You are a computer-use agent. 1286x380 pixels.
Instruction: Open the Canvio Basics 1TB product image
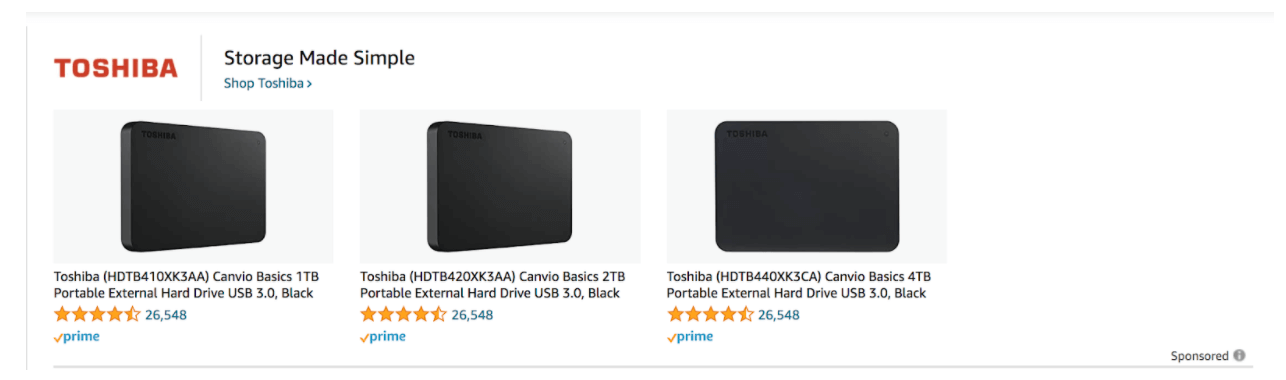coord(193,186)
